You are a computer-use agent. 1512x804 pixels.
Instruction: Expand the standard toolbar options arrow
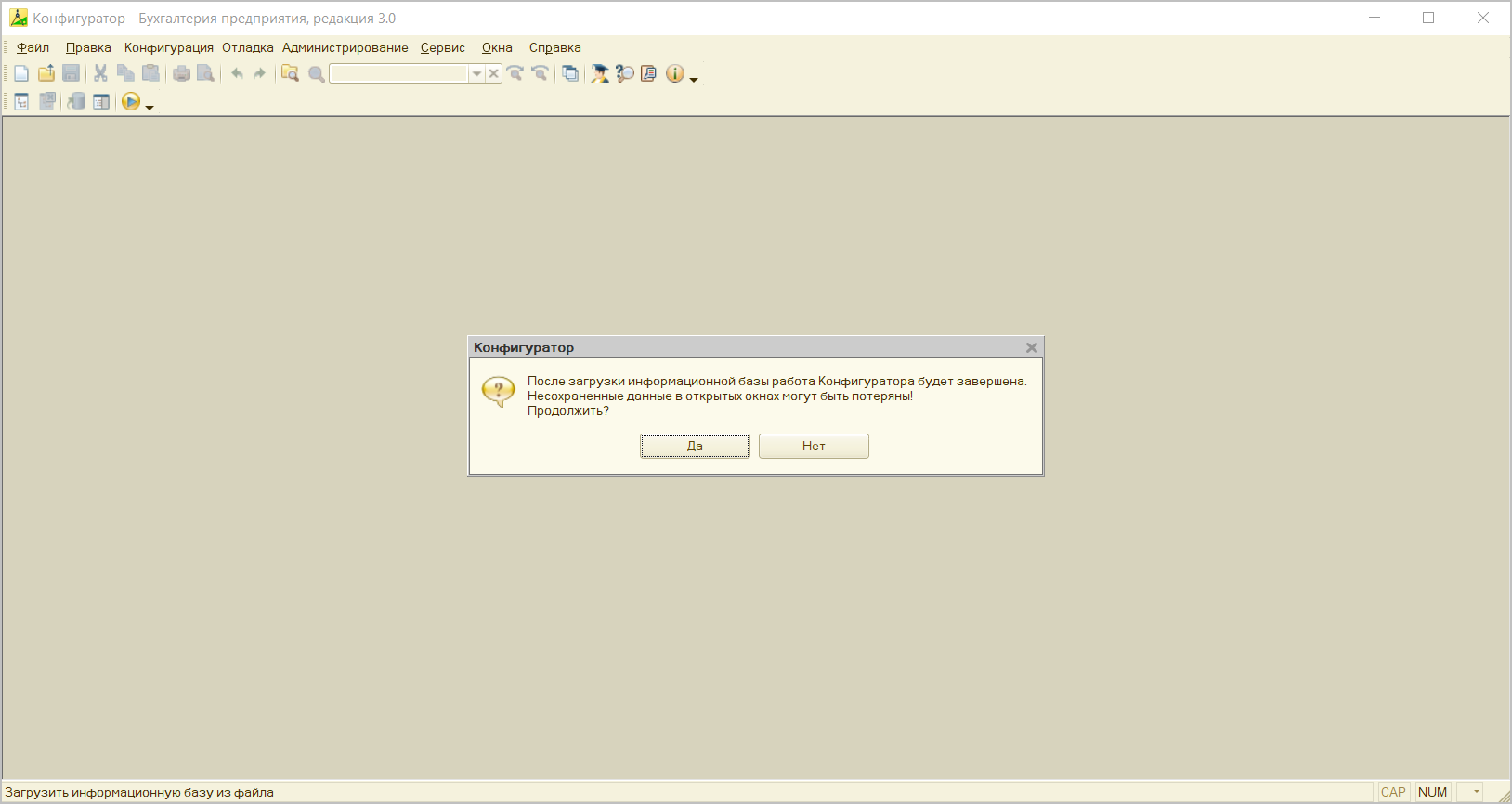point(694,80)
